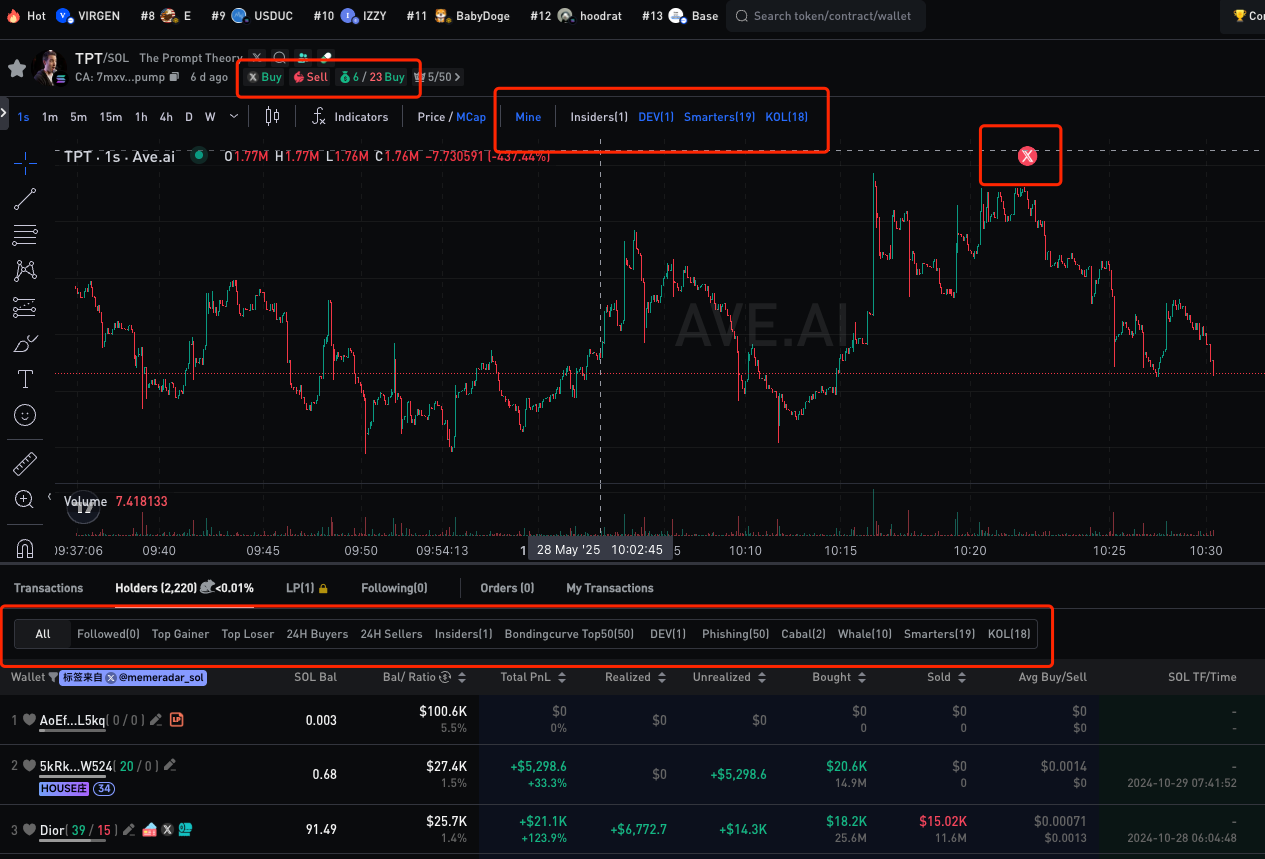Open wallet address 5kRk...W524
1265x859 pixels.
pos(75,766)
